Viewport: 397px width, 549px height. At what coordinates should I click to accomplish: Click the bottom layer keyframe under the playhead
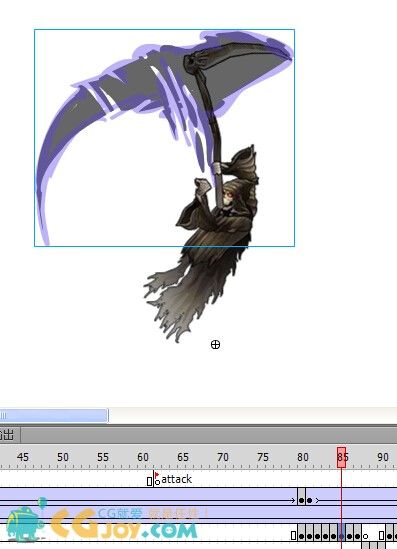click(x=342, y=536)
